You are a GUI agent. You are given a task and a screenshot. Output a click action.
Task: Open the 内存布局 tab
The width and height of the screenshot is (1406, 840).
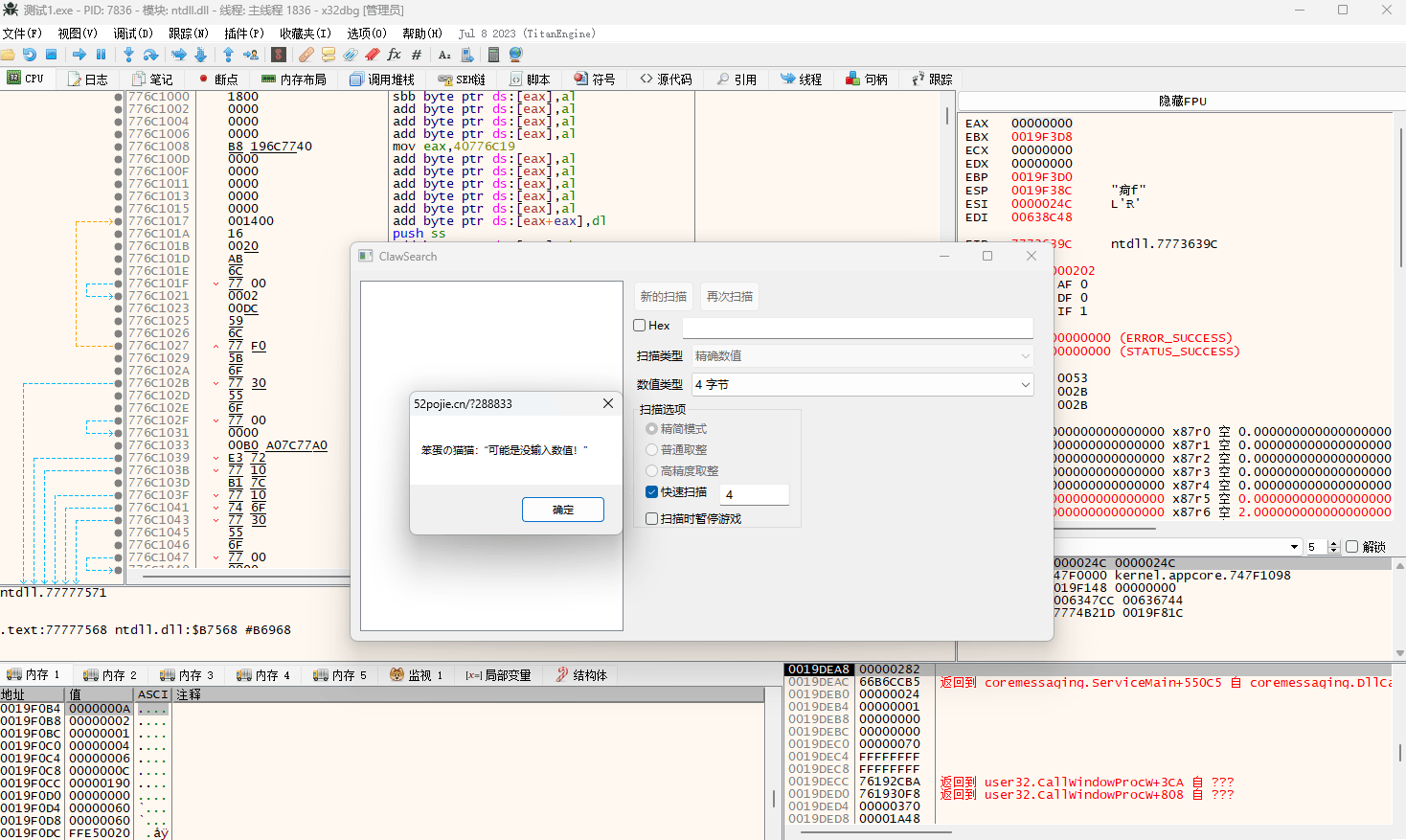[x=294, y=79]
